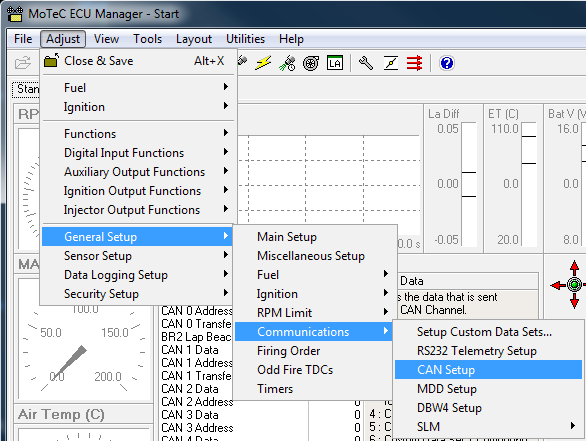This screenshot has width=586, height=441.
Task: Expand the Fuel submenu in Adjust menu
Action: [138, 88]
